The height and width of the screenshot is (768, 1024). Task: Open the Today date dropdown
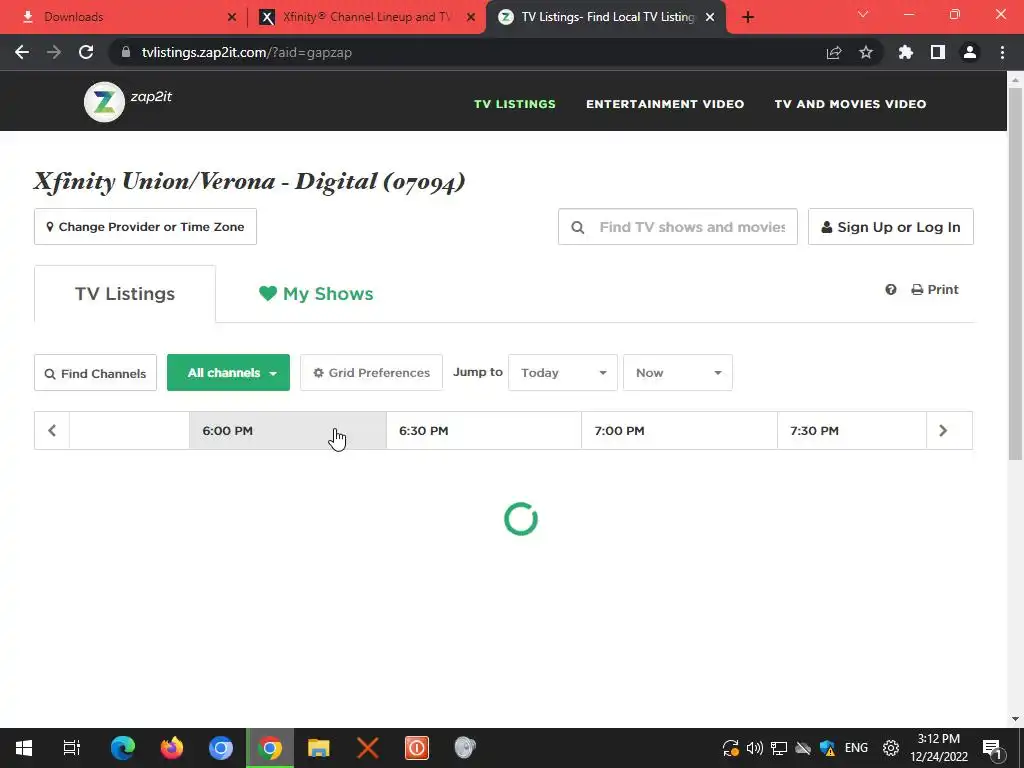pyautogui.click(x=563, y=373)
